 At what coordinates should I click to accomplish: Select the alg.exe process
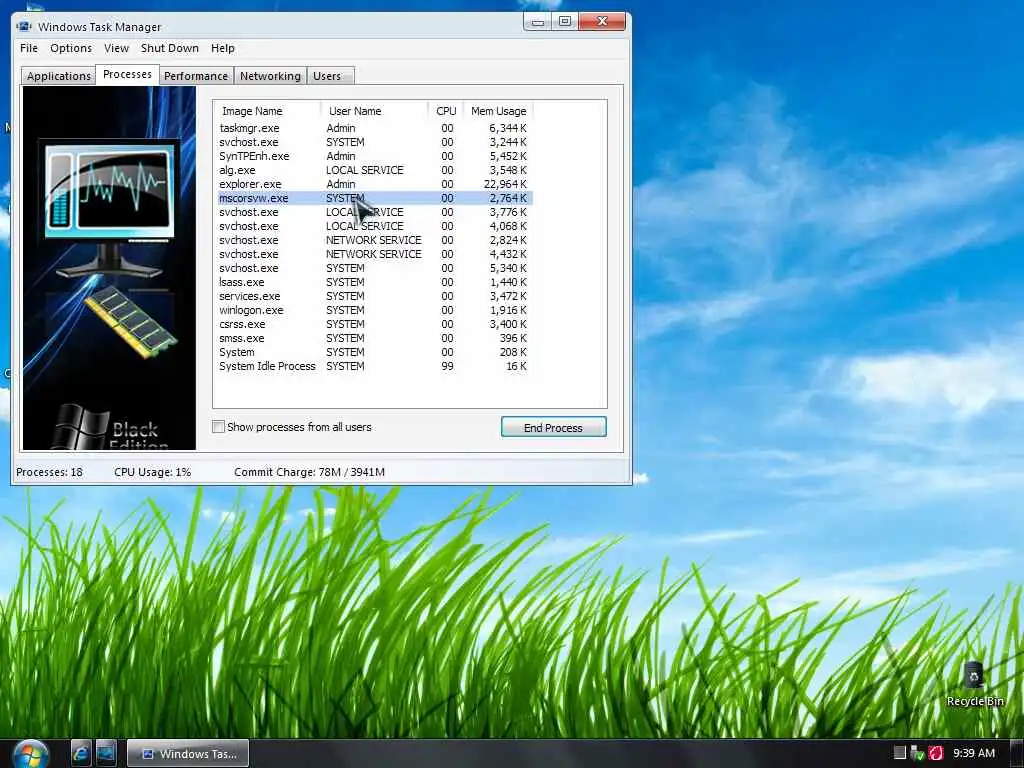pos(375,170)
